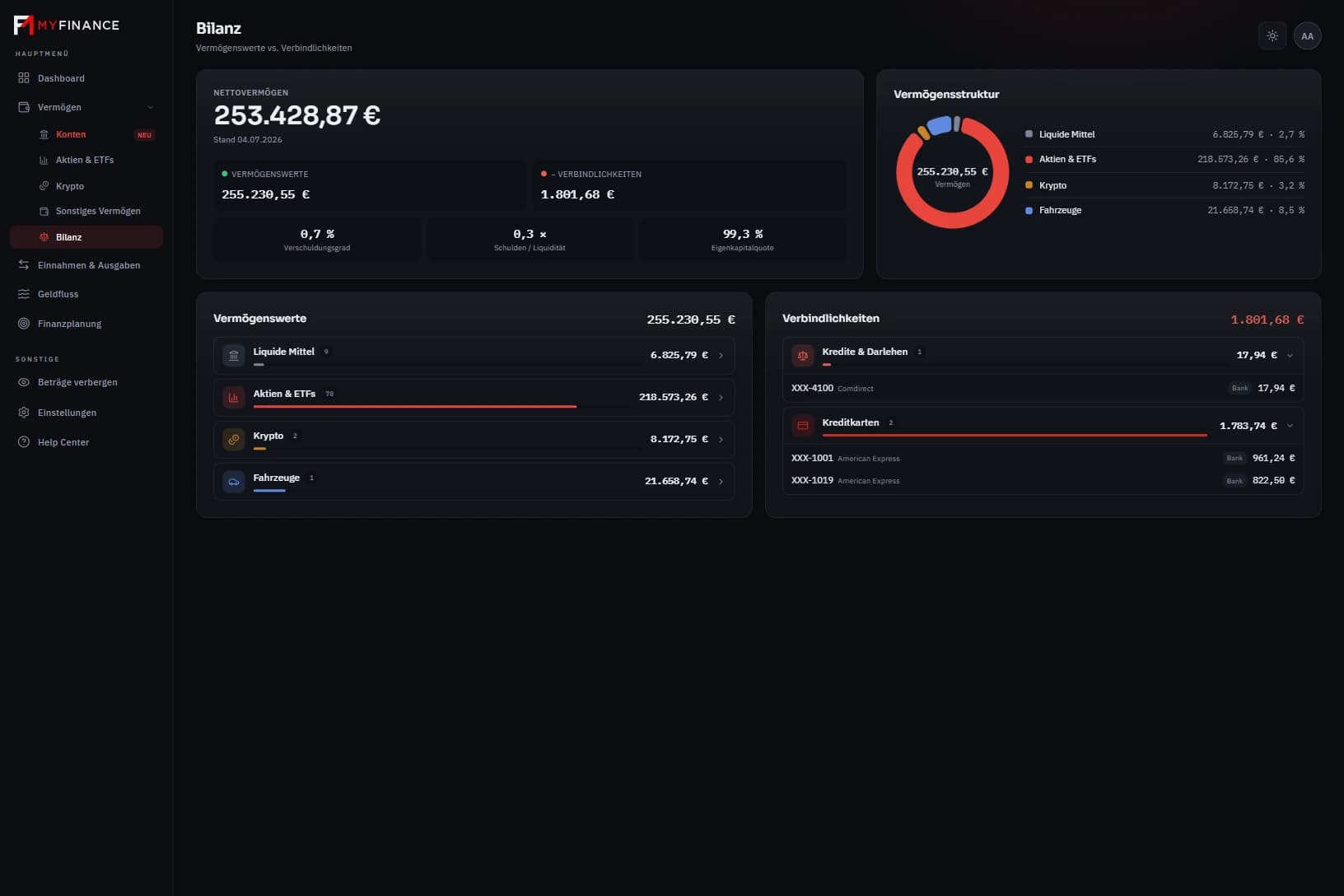
Task: Click the MyFinance logo
Action: pos(67,25)
